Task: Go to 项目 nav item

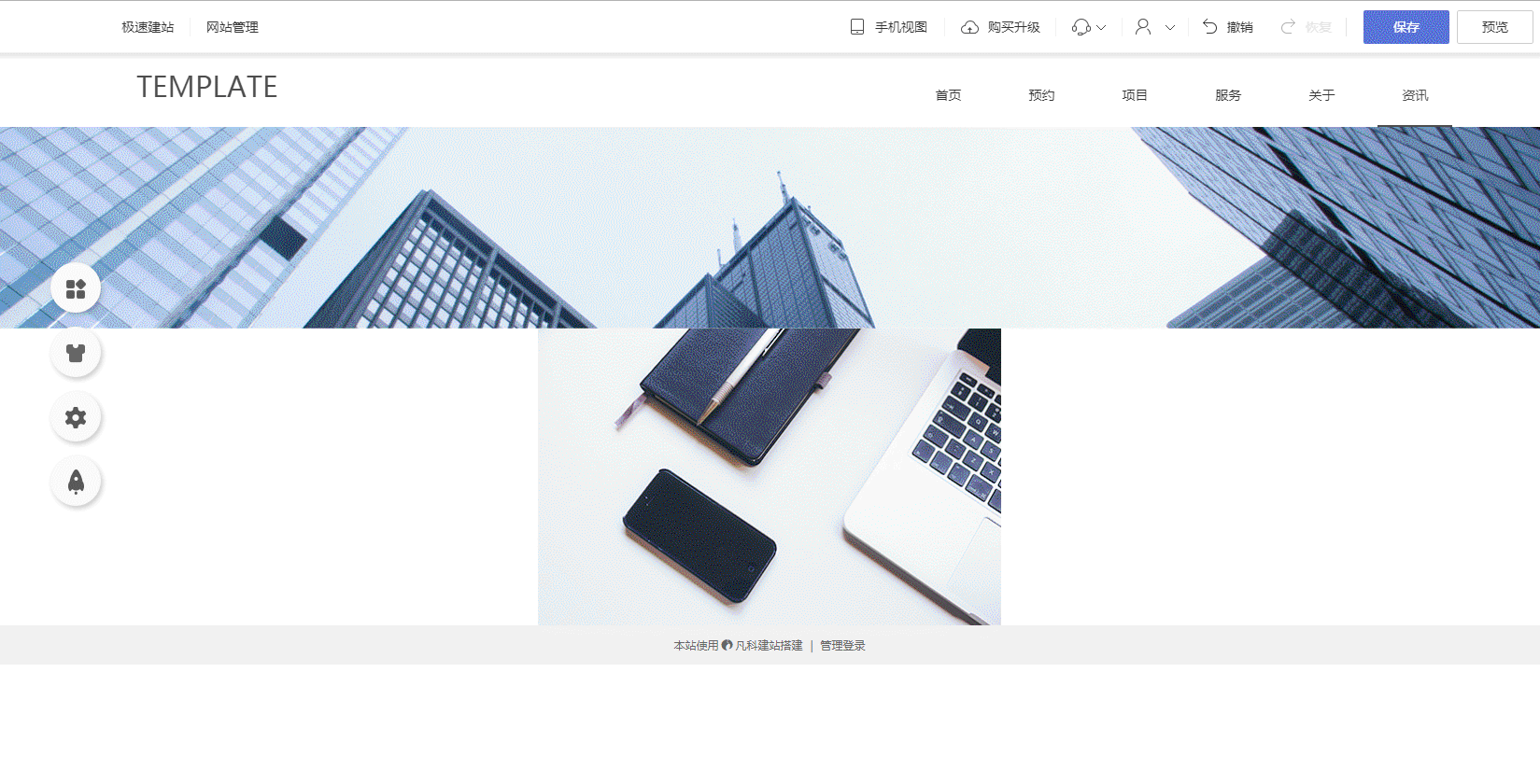Action: point(1135,95)
